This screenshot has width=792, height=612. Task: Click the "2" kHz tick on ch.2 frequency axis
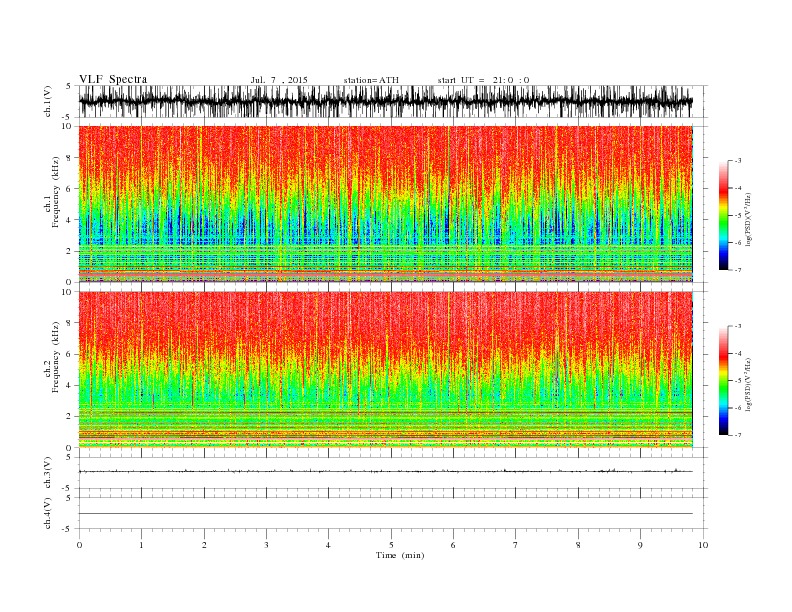point(69,417)
